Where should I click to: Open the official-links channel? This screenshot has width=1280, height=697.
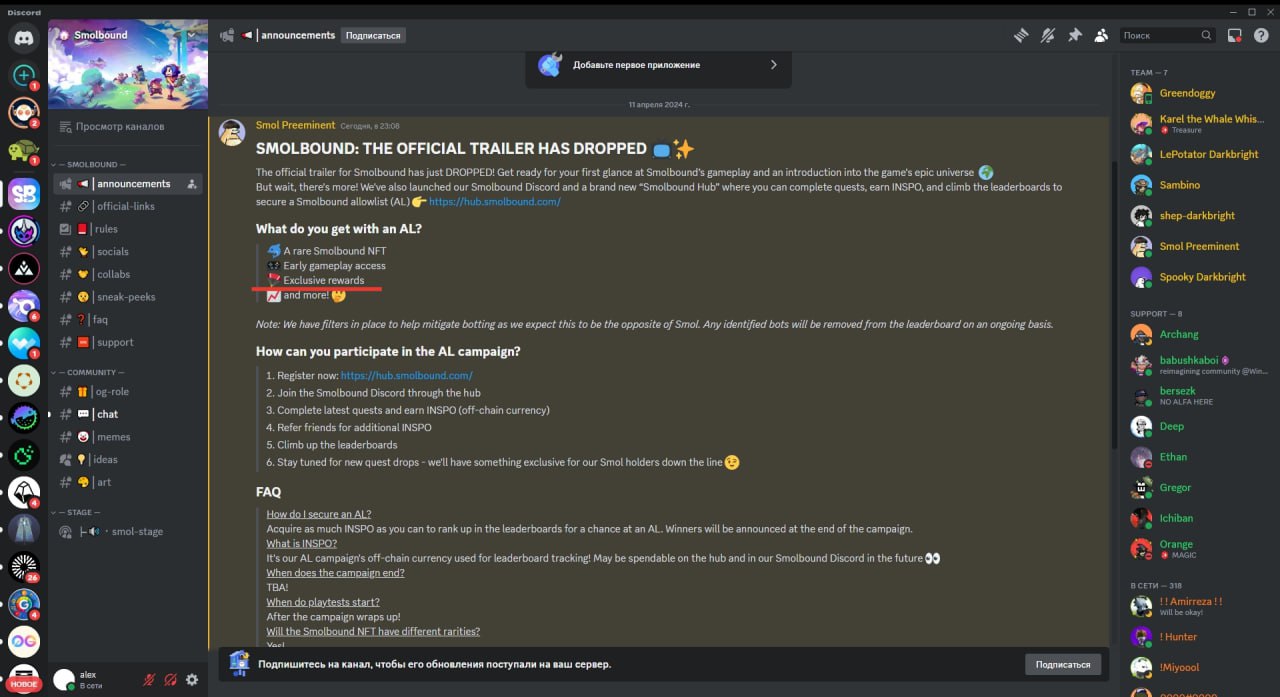128,206
